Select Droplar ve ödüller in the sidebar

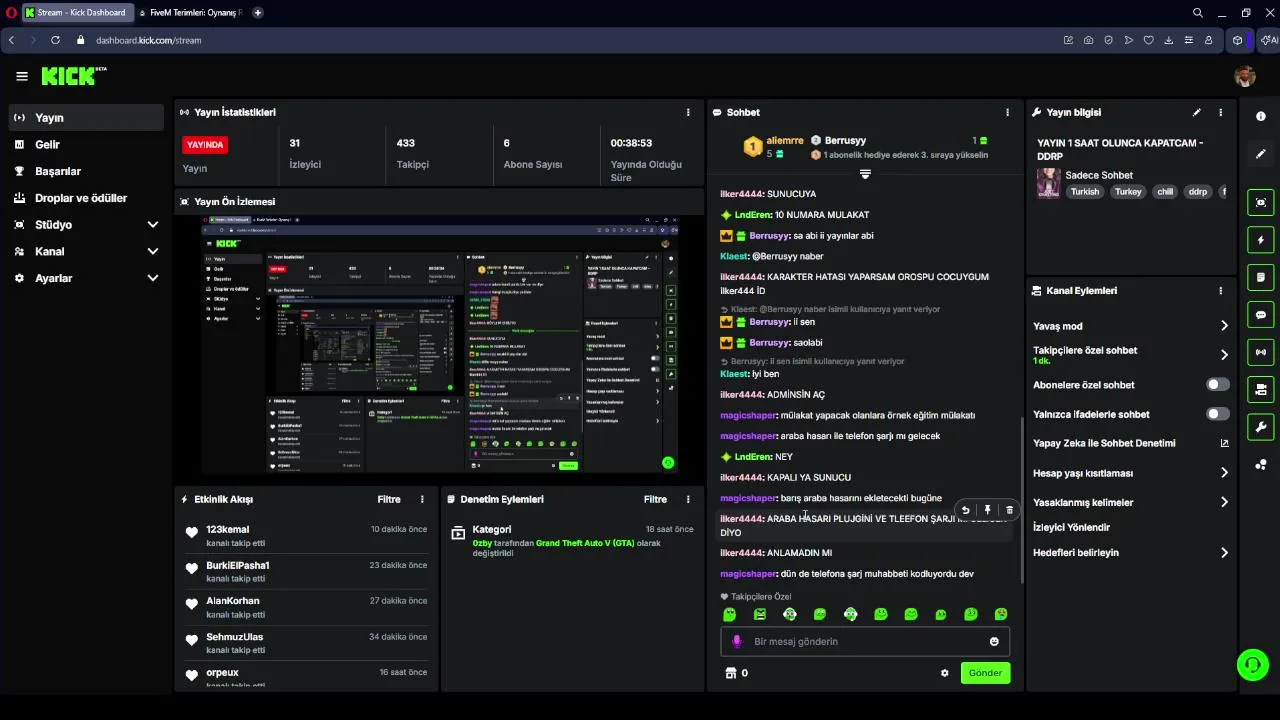tap(86, 198)
